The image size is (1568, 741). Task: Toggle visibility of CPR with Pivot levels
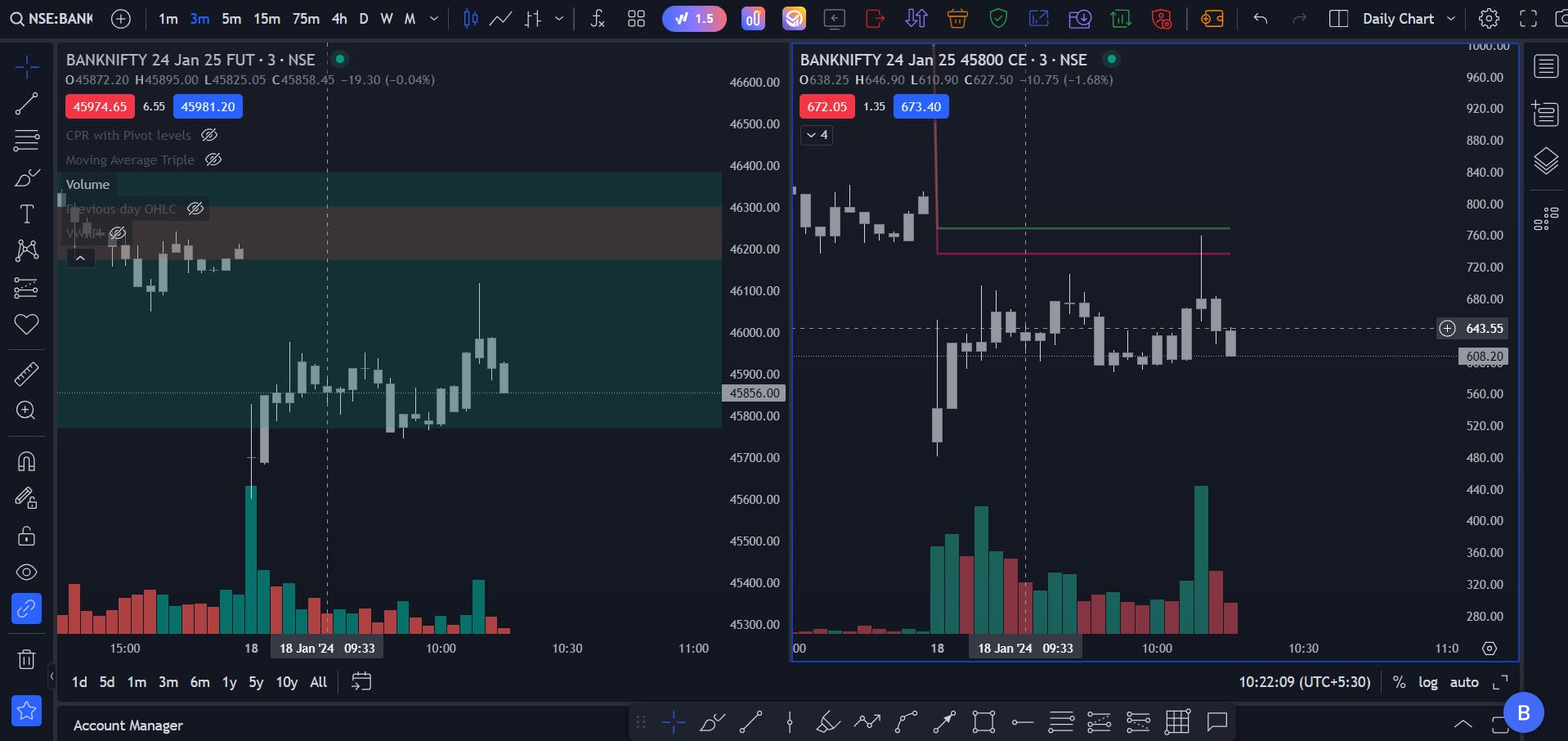point(209,135)
